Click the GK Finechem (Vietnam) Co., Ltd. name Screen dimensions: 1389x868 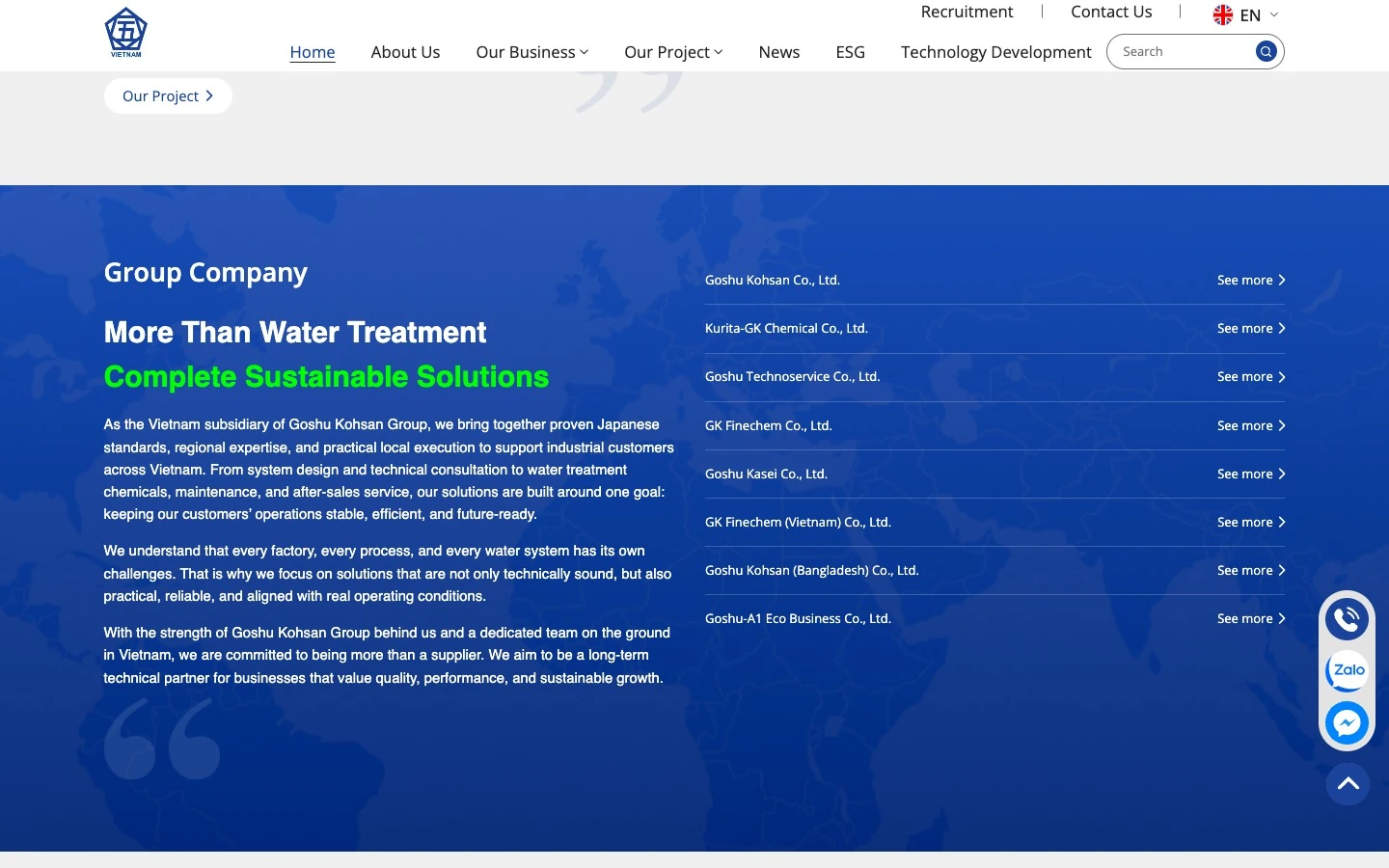[x=798, y=522]
